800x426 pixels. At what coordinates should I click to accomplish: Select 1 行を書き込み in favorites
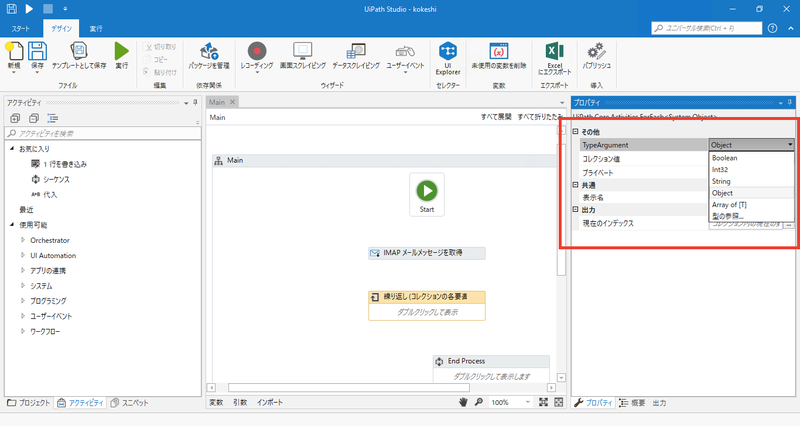pyautogui.click(x=59, y=164)
